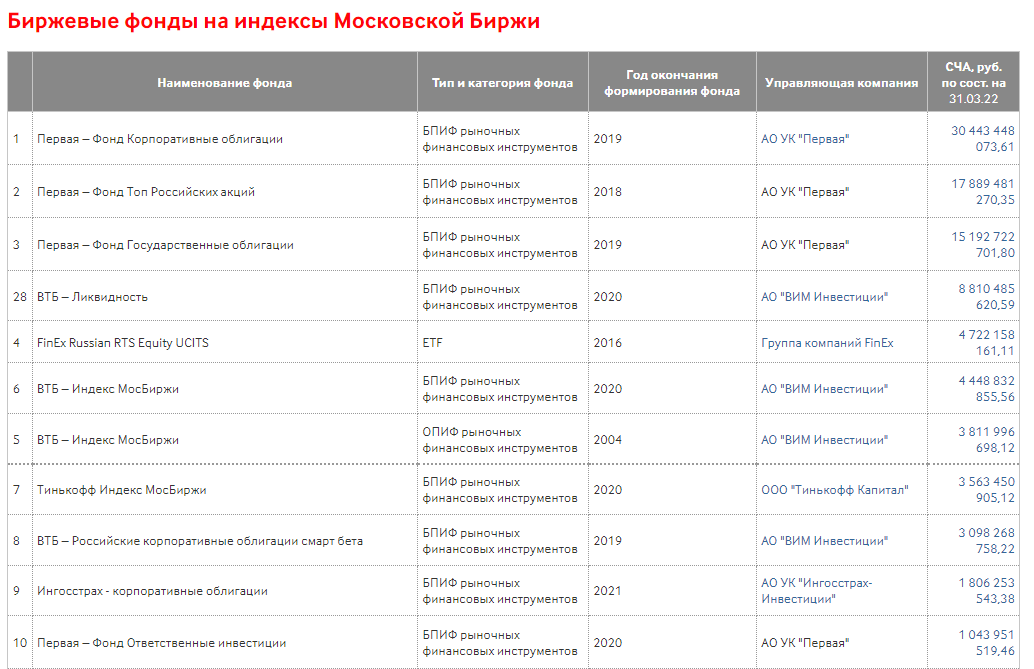Open АО УК "Ингосстрах-Инвестиции" link
This screenshot has width=1034, height=669.
point(816,591)
